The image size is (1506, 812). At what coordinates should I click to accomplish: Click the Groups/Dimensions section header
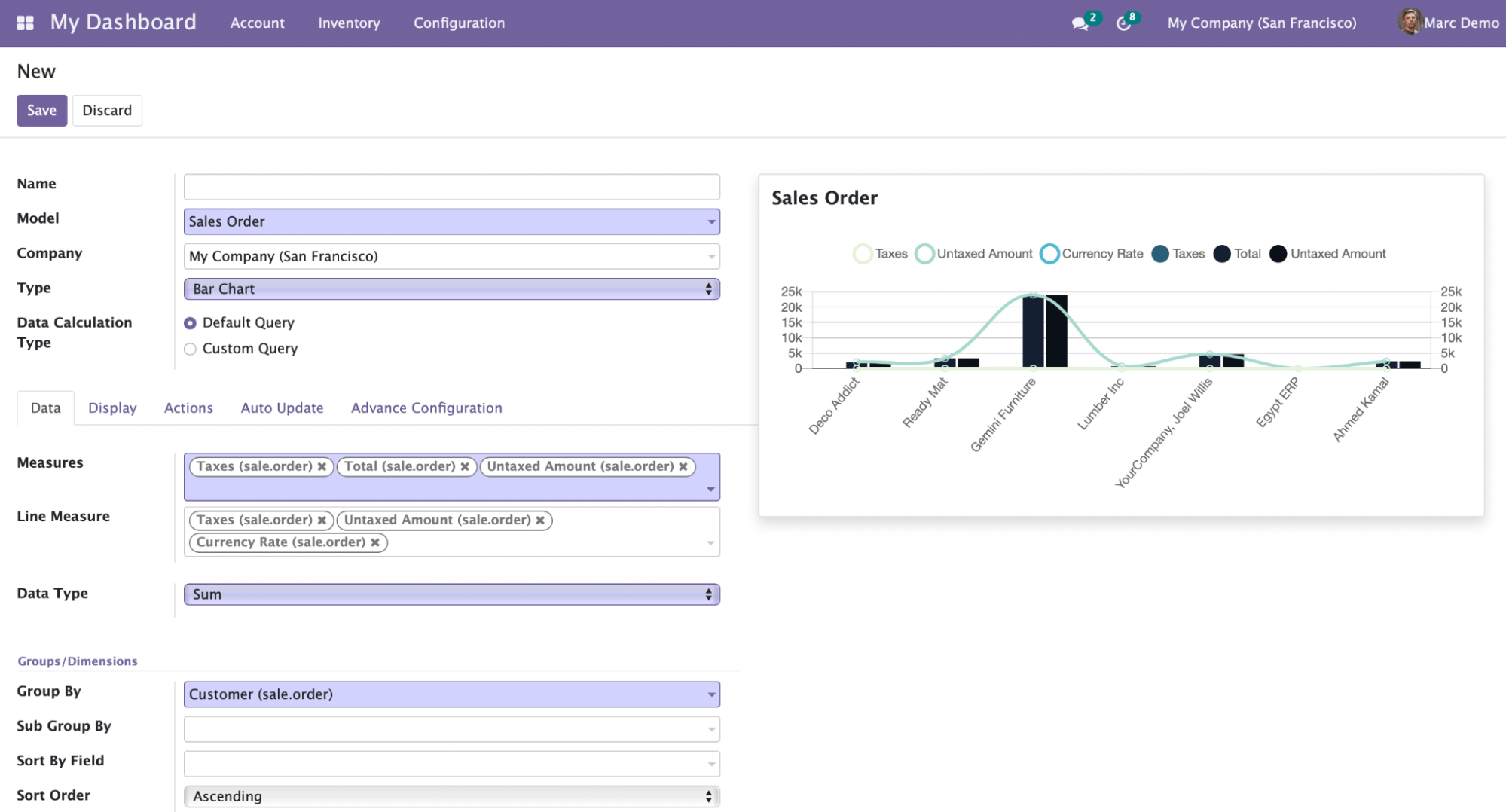(x=78, y=661)
